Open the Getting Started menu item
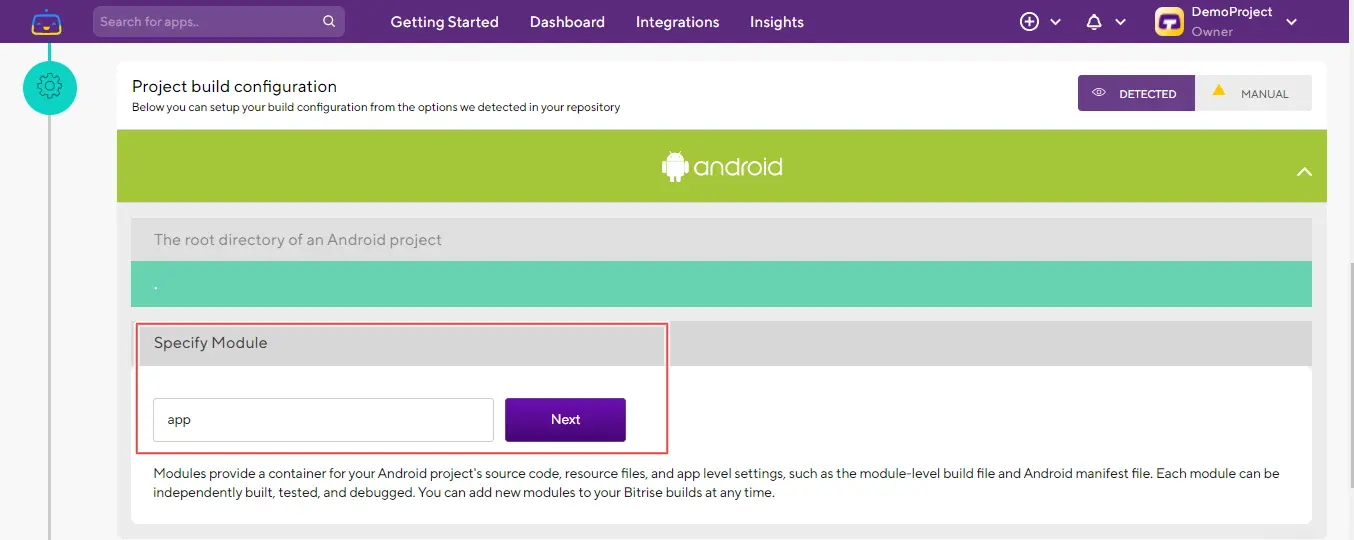Viewport: 1354px width, 540px height. pos(444,22)
